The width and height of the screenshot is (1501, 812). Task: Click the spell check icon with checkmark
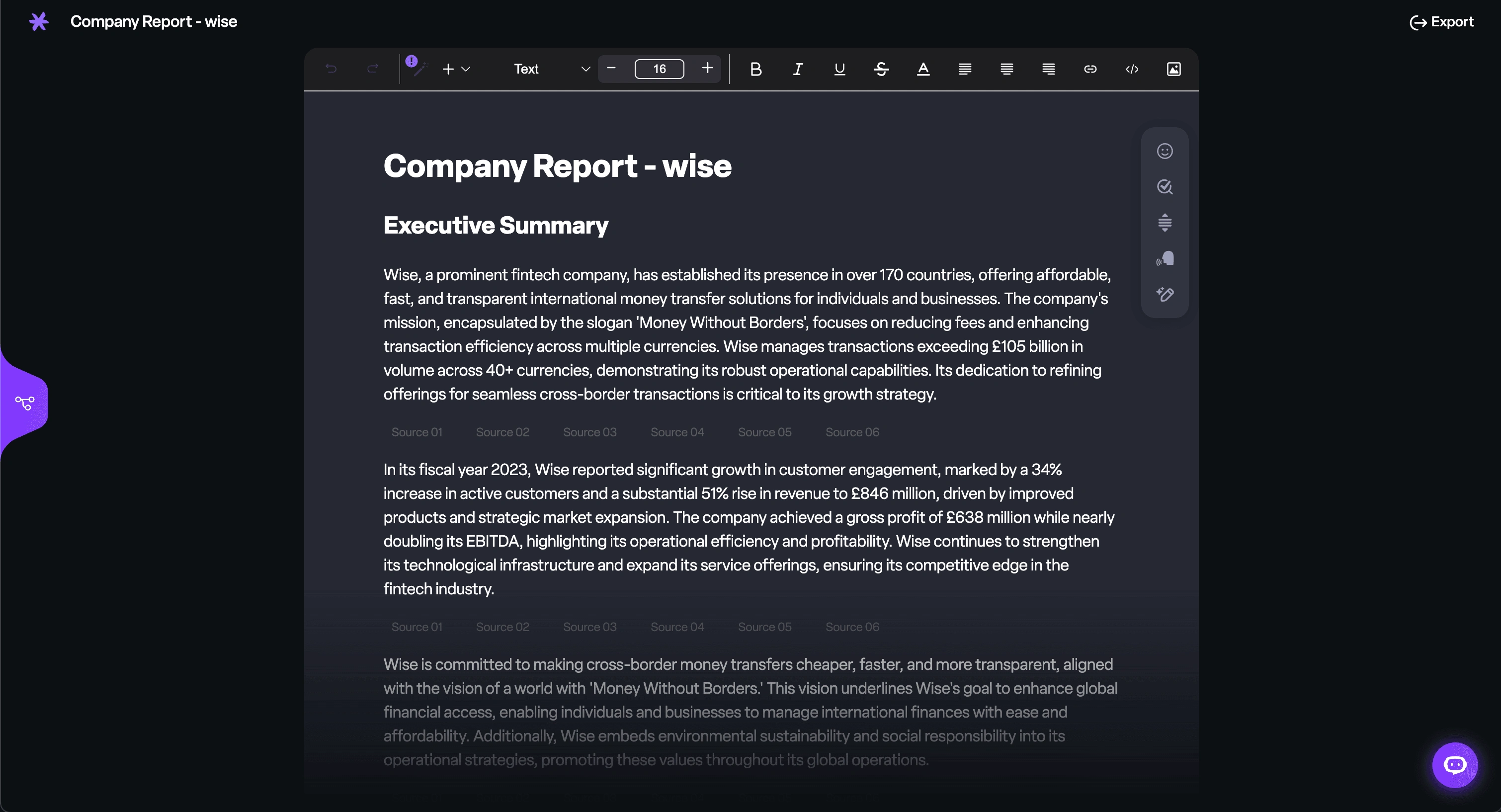tap(1165, 187)
